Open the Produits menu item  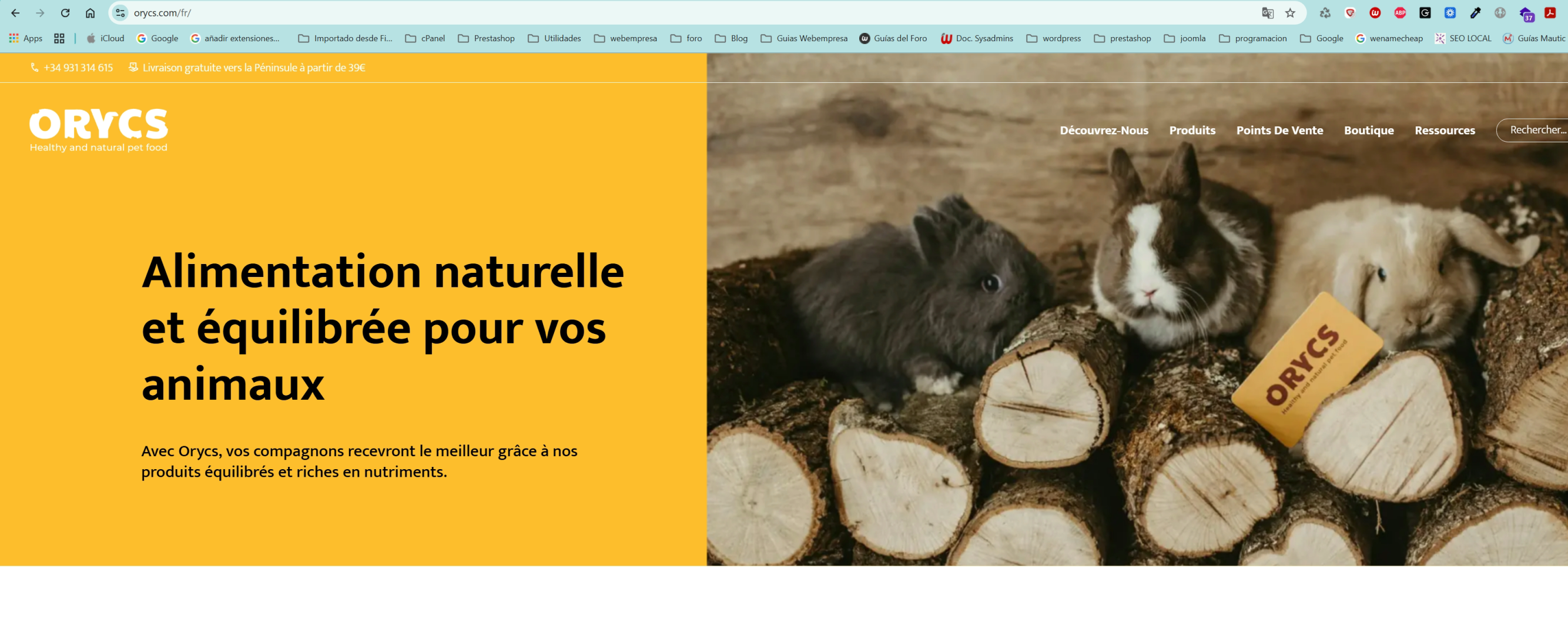pyautogui.click(x=1192, y=131)
